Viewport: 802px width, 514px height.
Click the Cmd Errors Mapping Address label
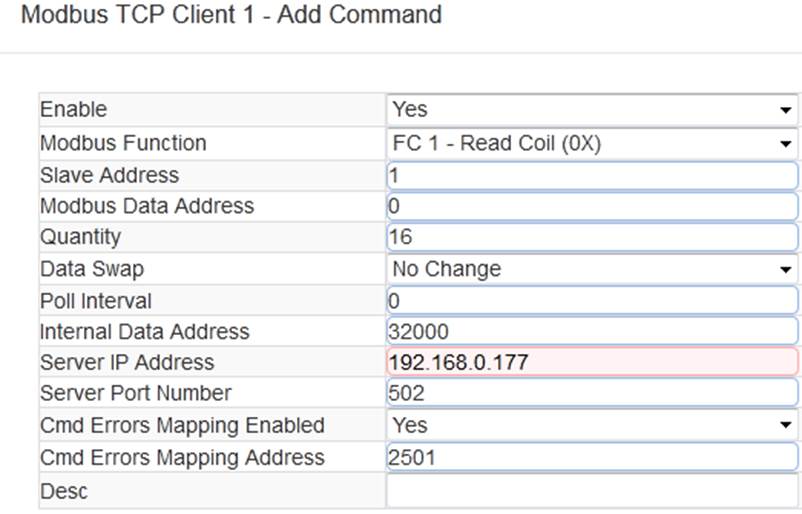tap(183, 457)
